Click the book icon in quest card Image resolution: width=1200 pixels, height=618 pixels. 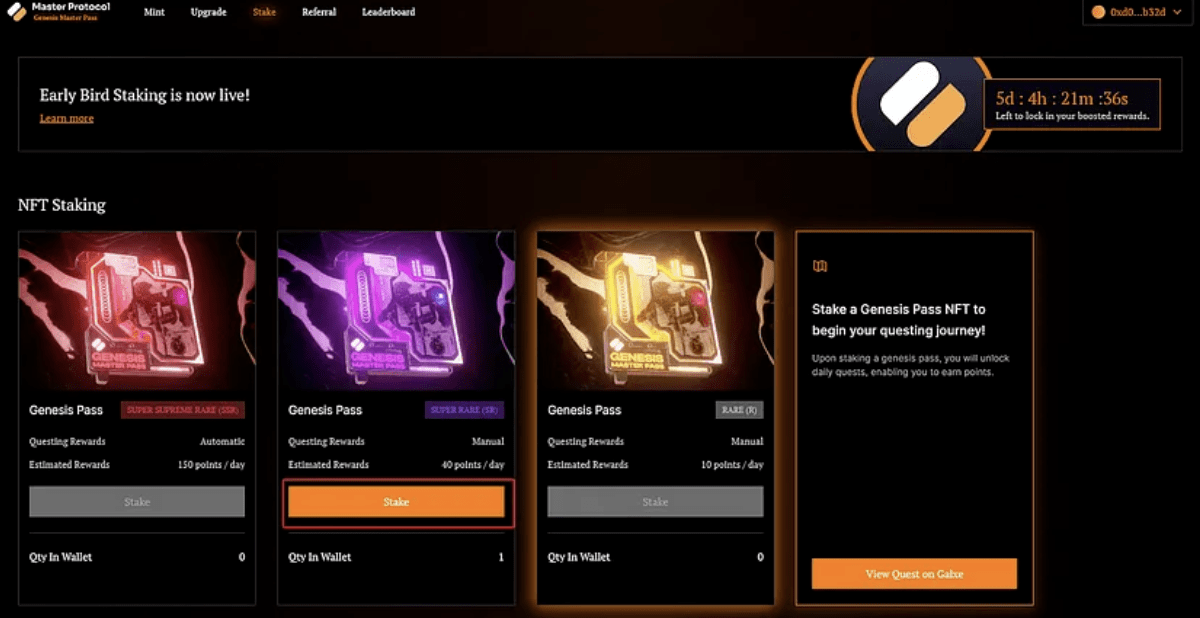820,266
